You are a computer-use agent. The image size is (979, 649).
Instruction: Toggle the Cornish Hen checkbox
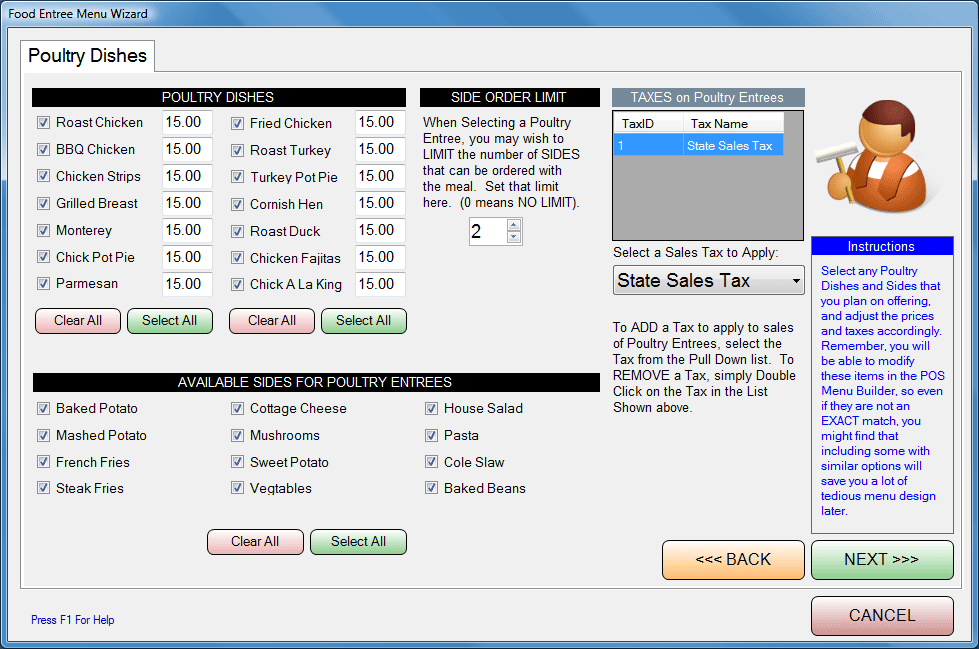point(238,204)
